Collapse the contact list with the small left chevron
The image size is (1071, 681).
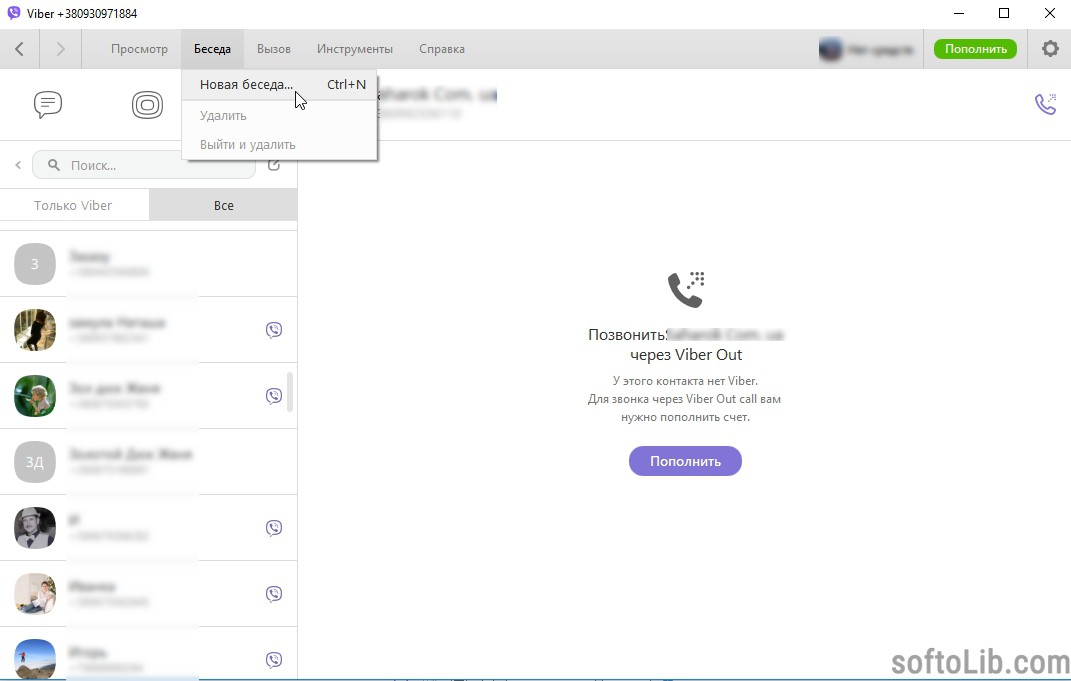point(18,165)
